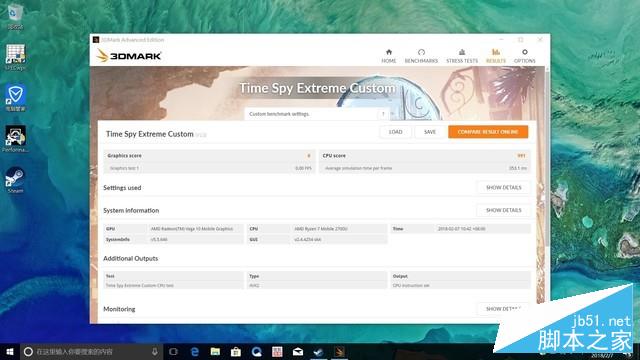Click the 3DMark title bar app icon
640x360 pixels.
coord(96,40)
